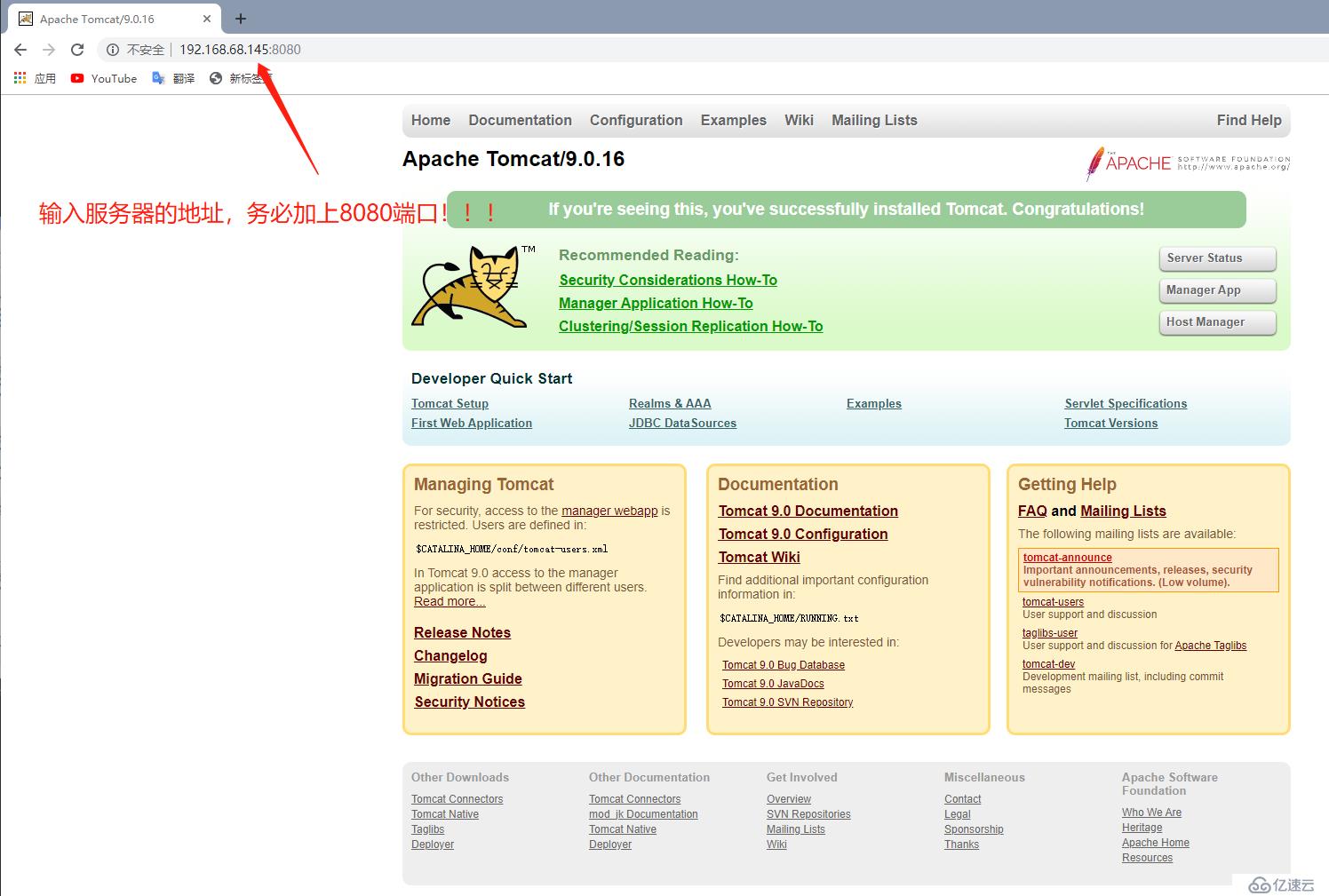
Task: Click the browser back arrow
Action: pos(20,50)
